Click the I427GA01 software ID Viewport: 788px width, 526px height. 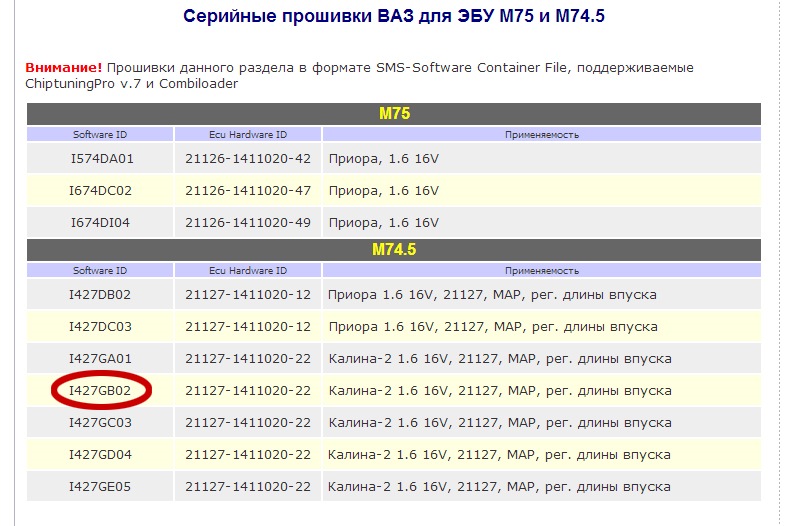pos(100,359)
